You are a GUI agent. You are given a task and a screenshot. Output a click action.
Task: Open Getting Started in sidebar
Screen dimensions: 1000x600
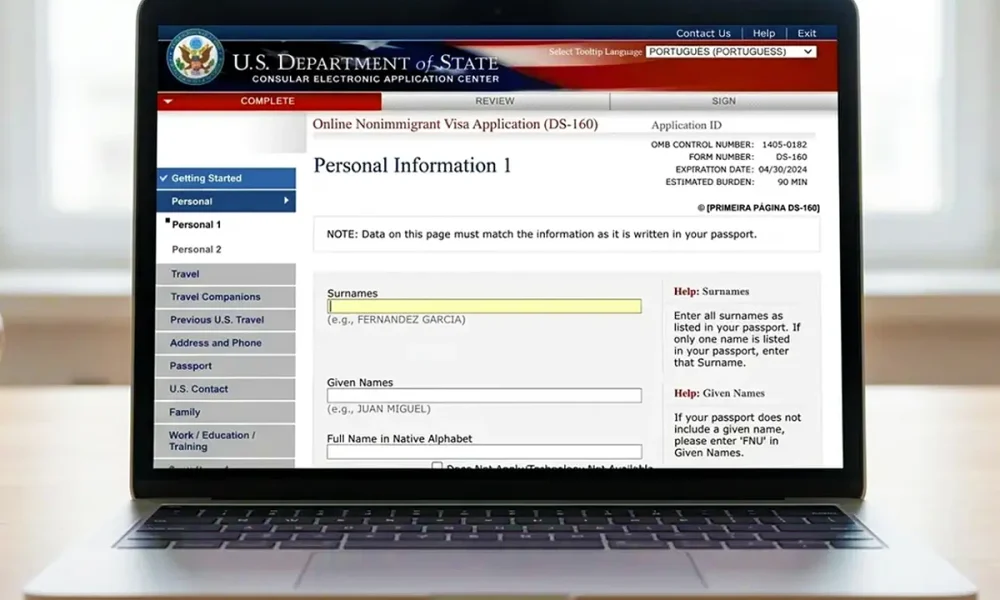(x=226, y=179)
